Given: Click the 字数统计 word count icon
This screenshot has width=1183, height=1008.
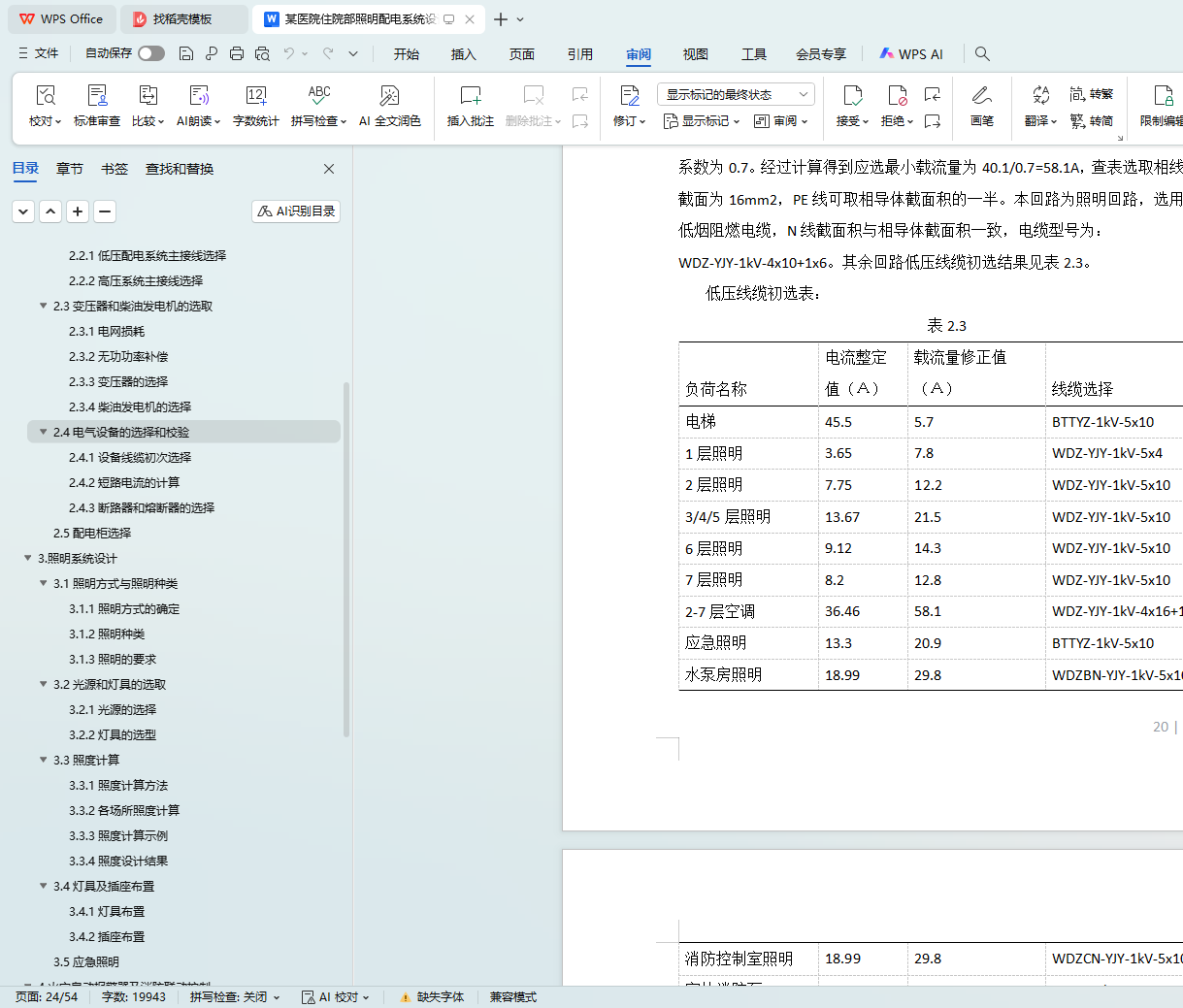Looking at the screenshot, I should coord(255,96).
